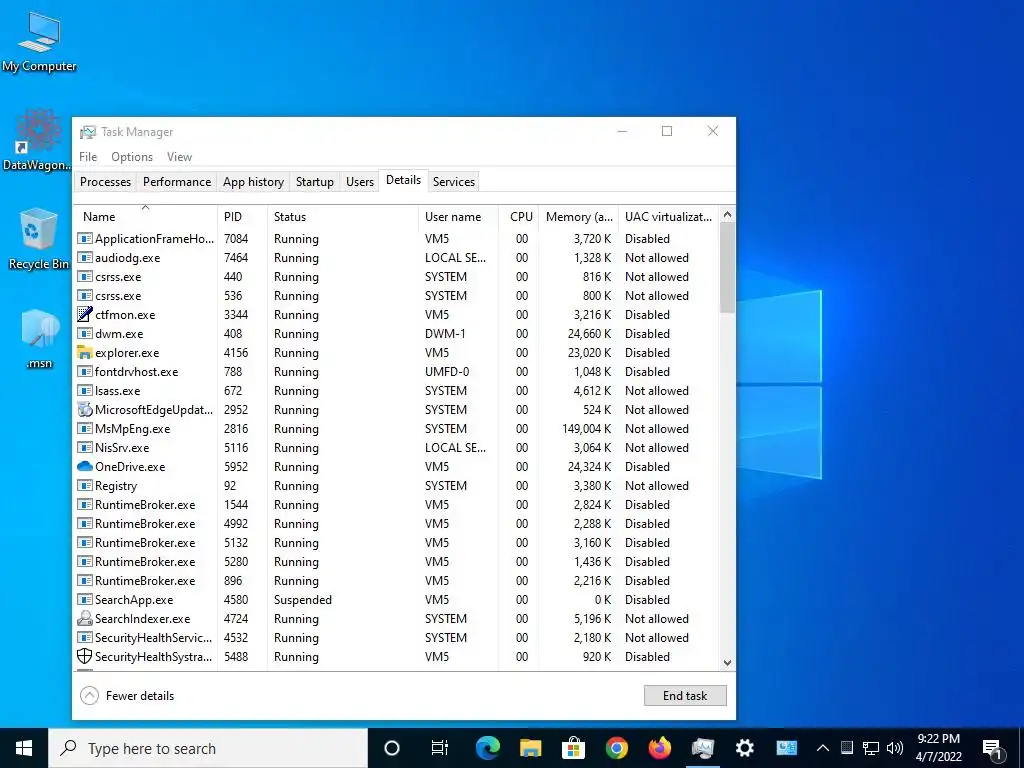Open My Computer desktop icon
Image resolution: width=1024 pixels, height=768 pixels.
point(39,41)
